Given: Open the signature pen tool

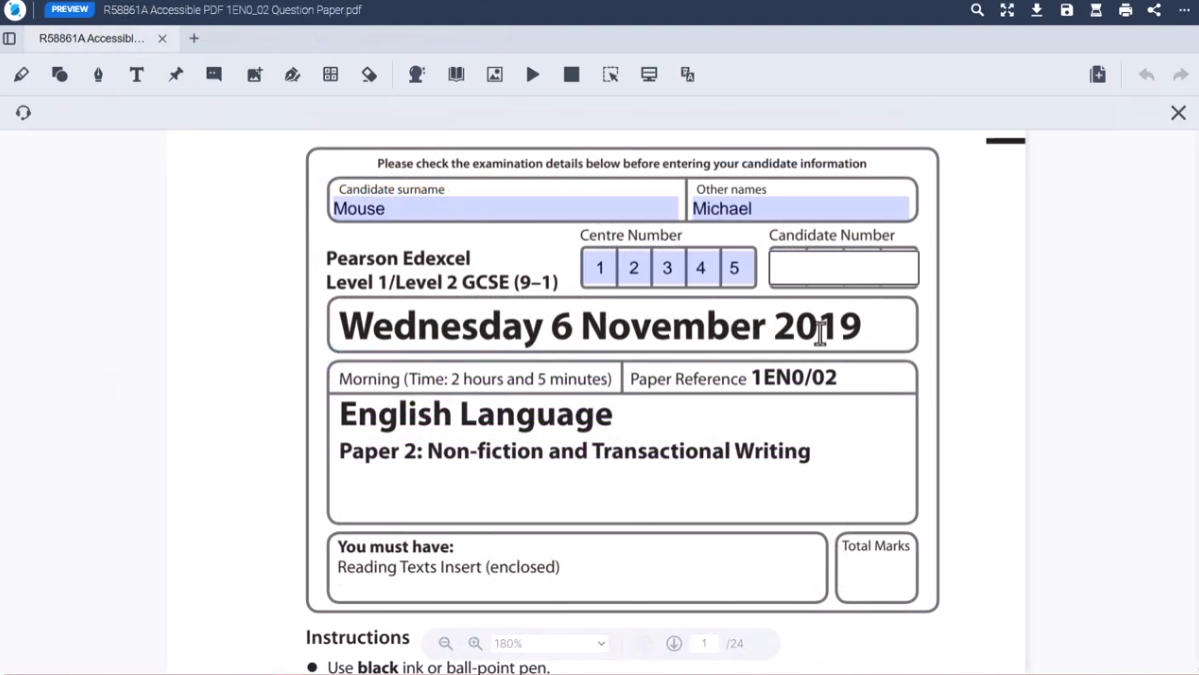Looking at the screenshot, I should pyautogui.click(x=292, y=74).
